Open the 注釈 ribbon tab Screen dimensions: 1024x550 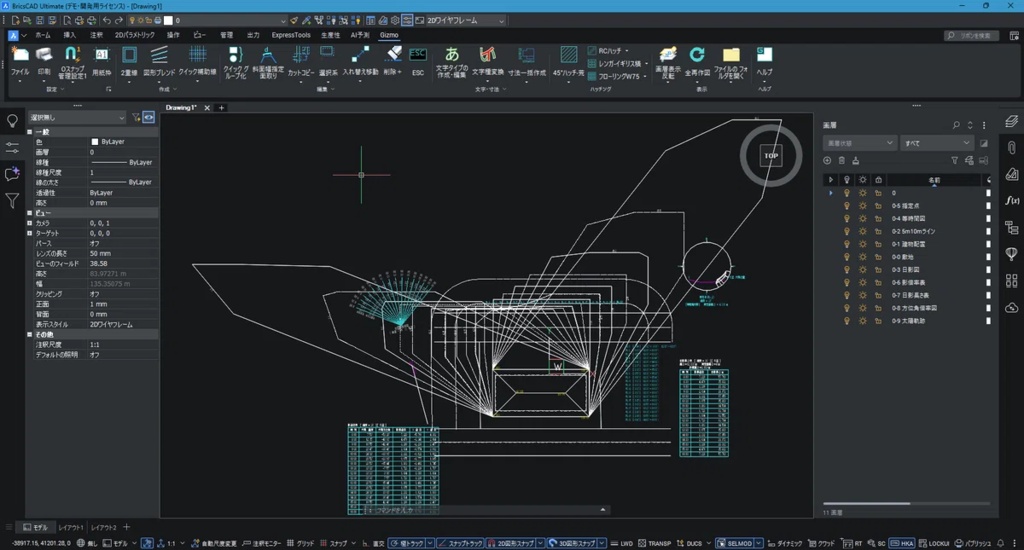coord(97,35)
